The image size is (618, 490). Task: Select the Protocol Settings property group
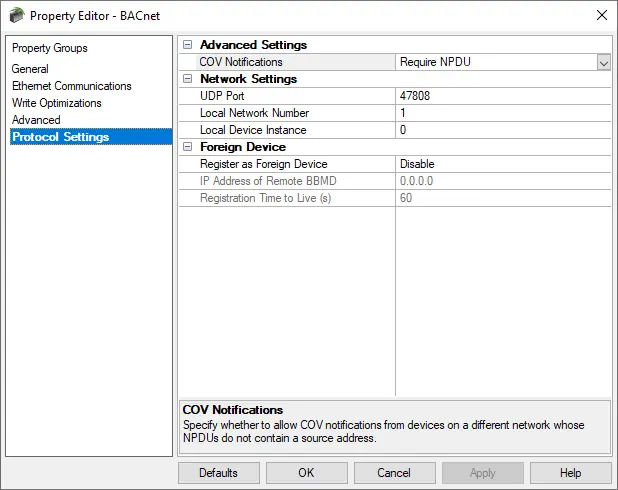(91, 137)
